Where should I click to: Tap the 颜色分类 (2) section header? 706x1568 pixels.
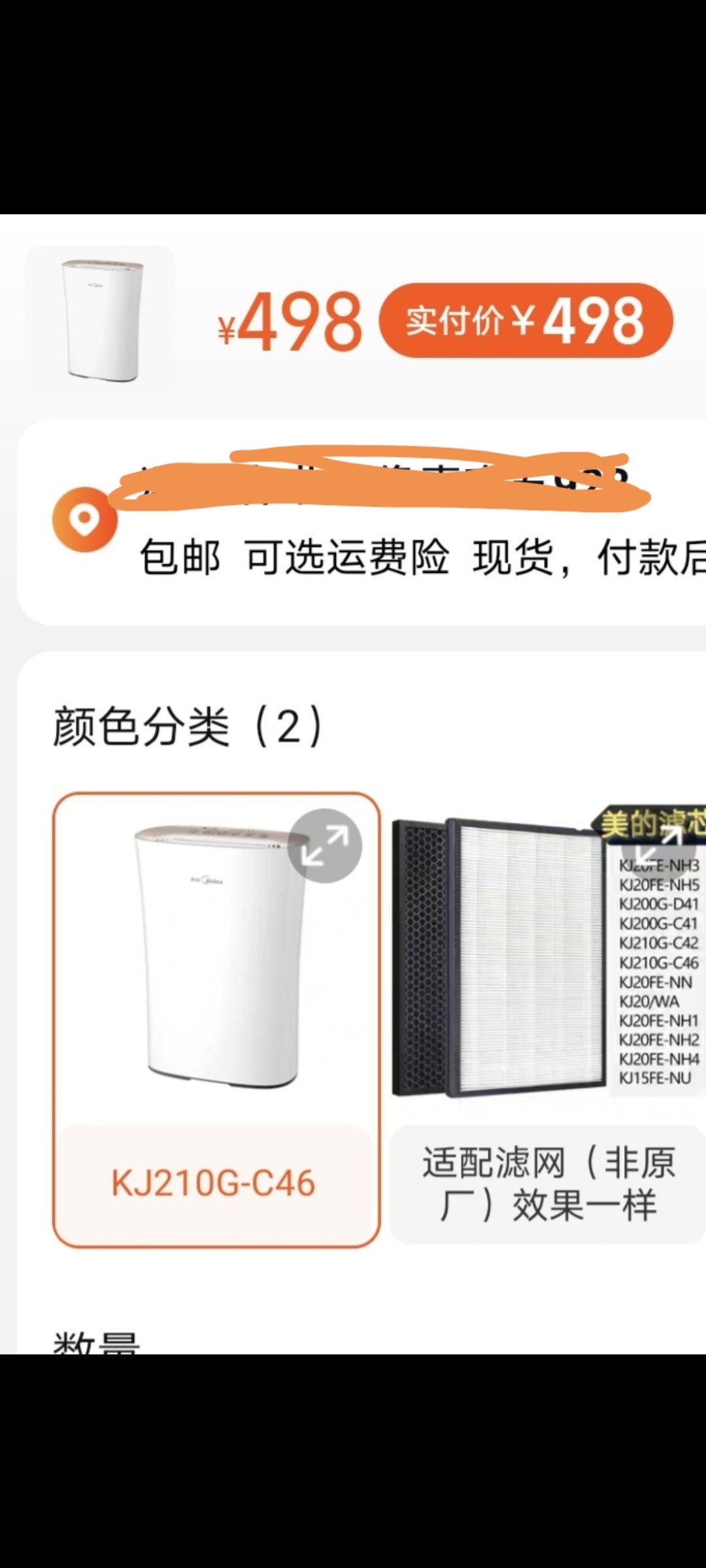click(188, 726)
